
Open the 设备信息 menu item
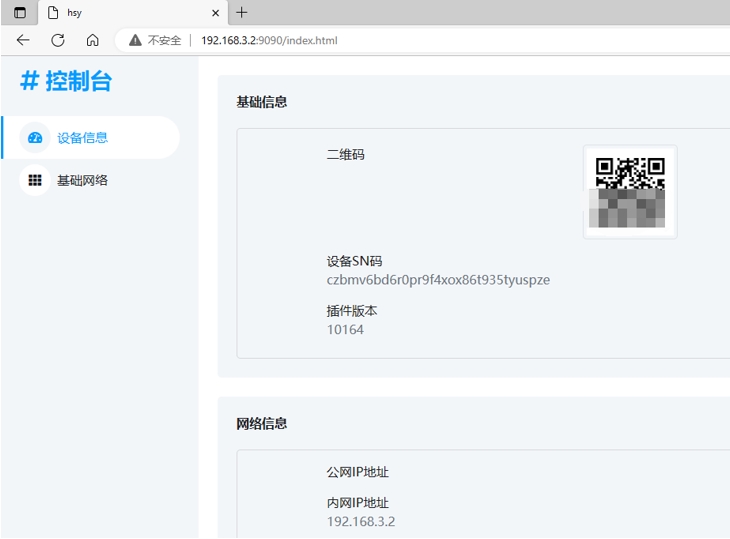(91, 137)
